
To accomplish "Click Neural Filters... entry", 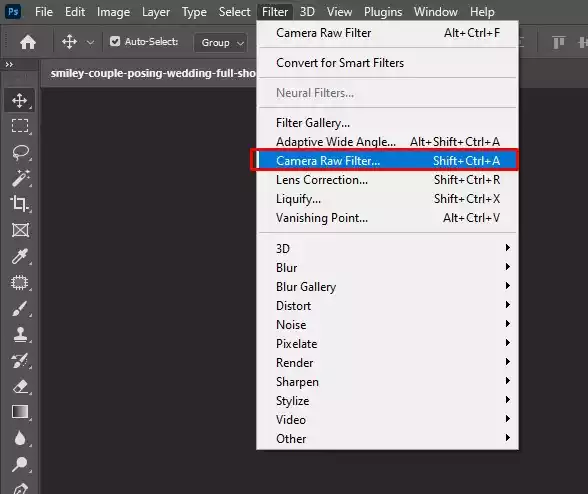I will point(388,93).
